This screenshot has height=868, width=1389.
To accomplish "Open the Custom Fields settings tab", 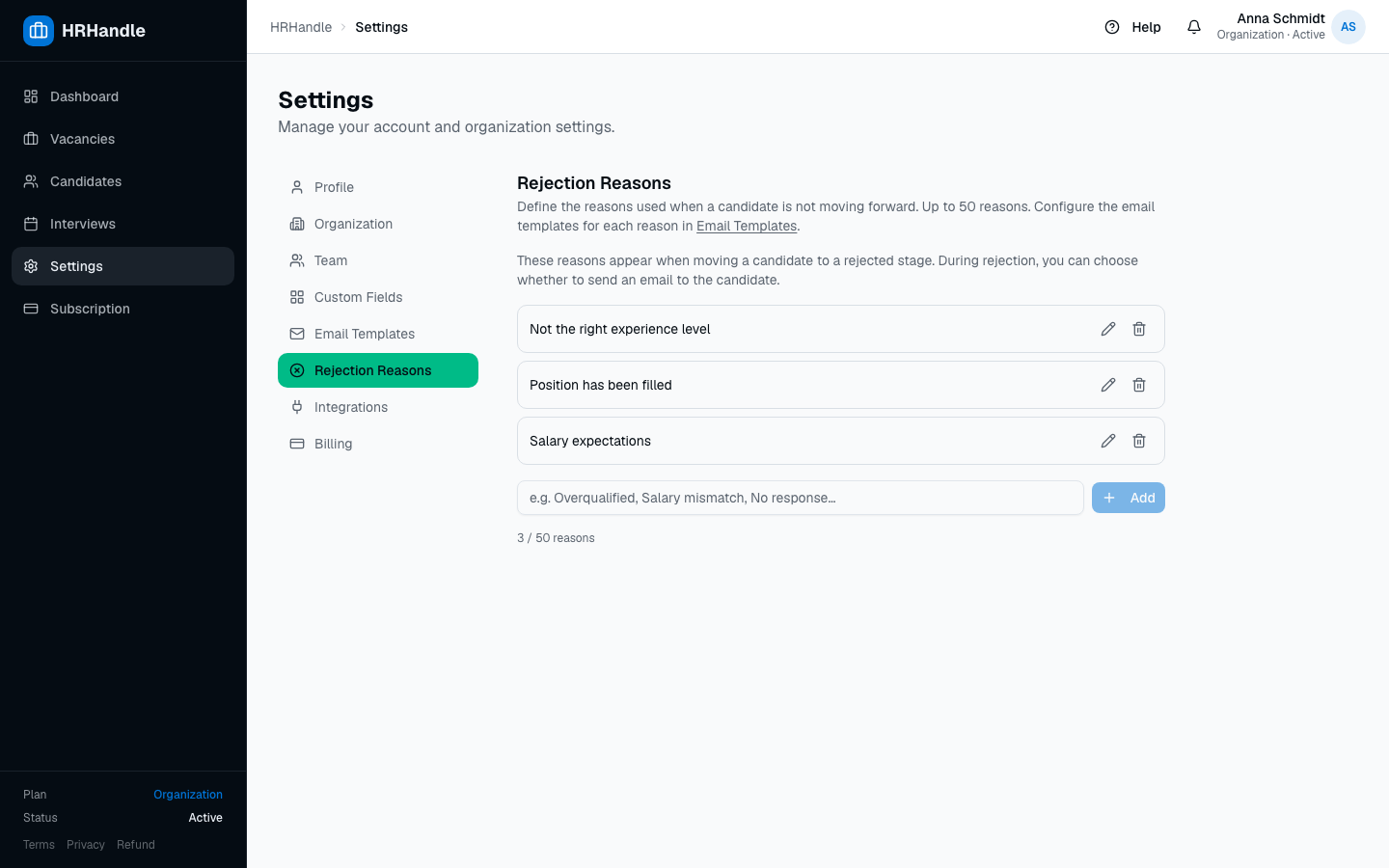I will 378,297.
